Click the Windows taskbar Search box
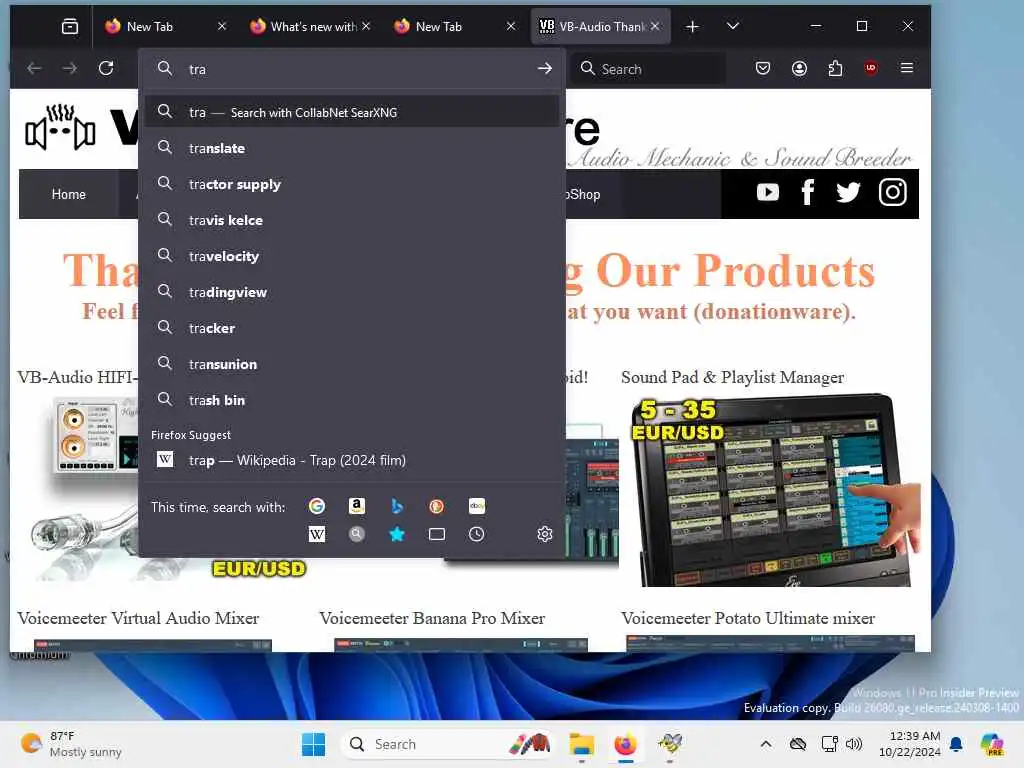 [447, 744]
